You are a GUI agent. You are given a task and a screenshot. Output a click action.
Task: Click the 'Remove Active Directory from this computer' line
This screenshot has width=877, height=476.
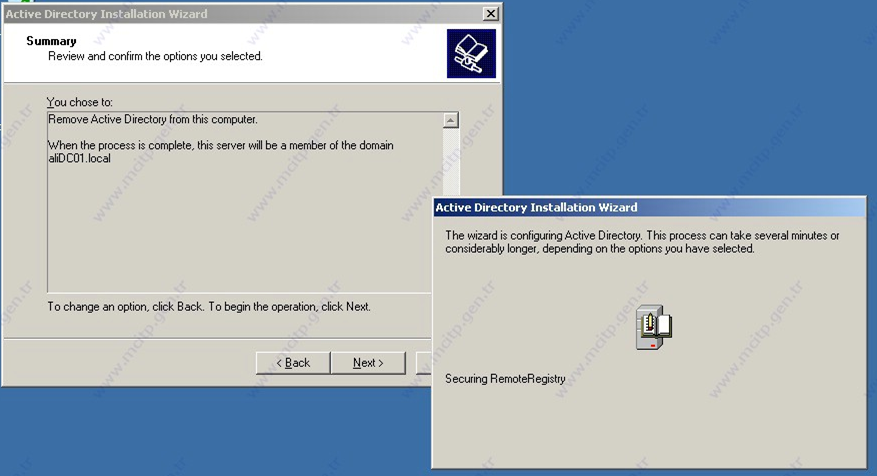coord(153,119)
